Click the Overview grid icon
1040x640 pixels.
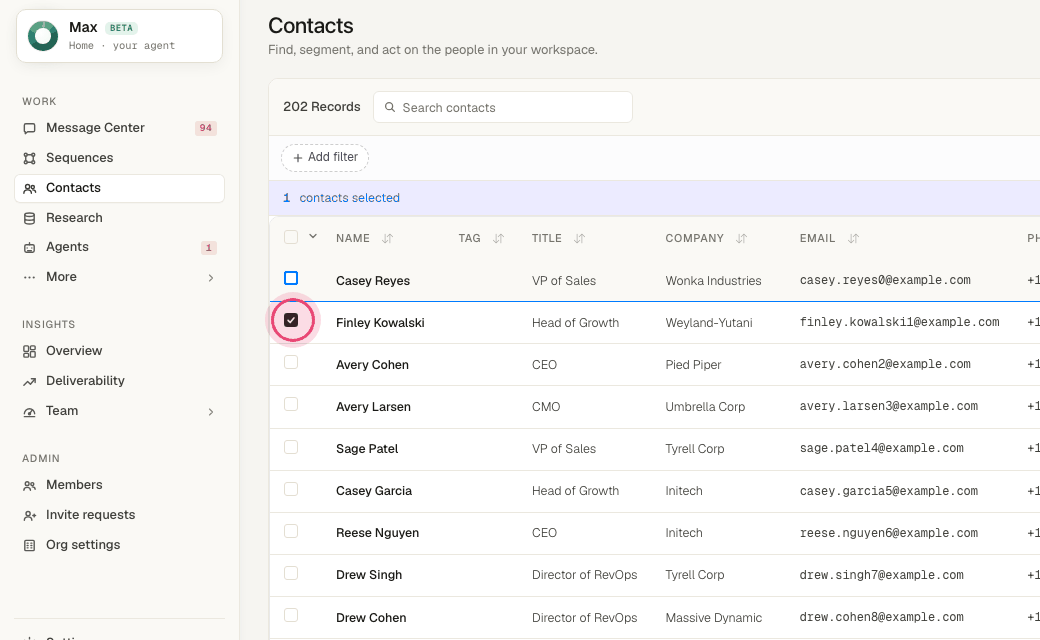coord(29,351)
